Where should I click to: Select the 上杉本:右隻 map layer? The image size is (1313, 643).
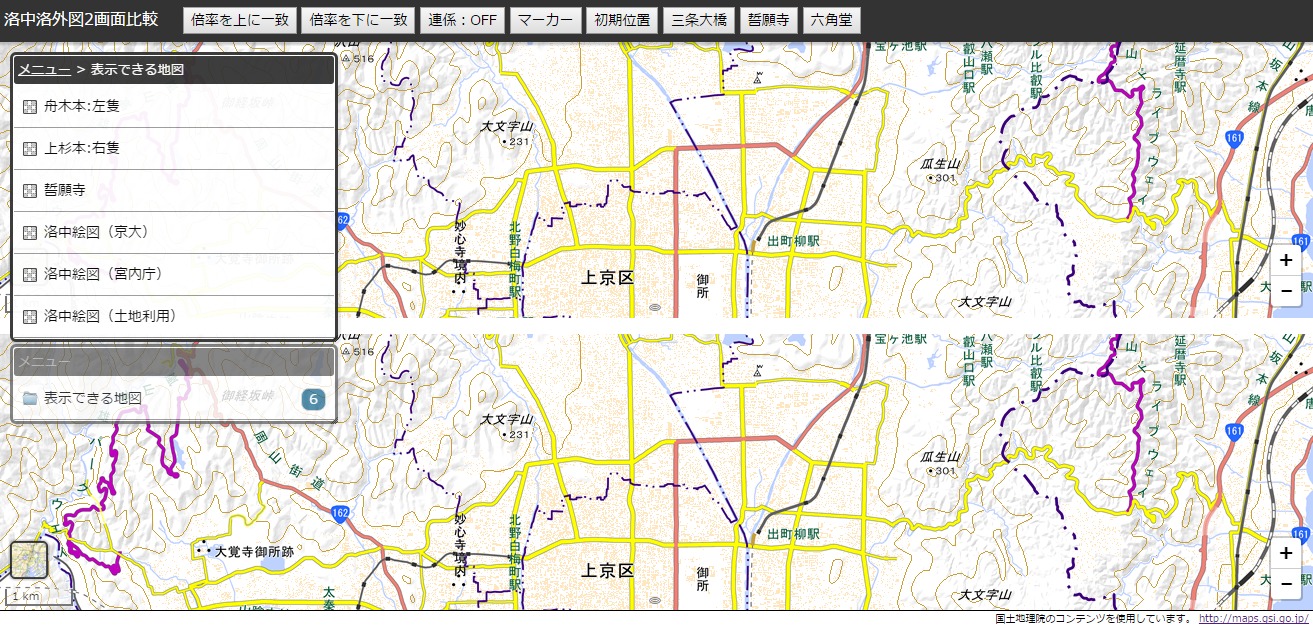(x=173, y=148)
